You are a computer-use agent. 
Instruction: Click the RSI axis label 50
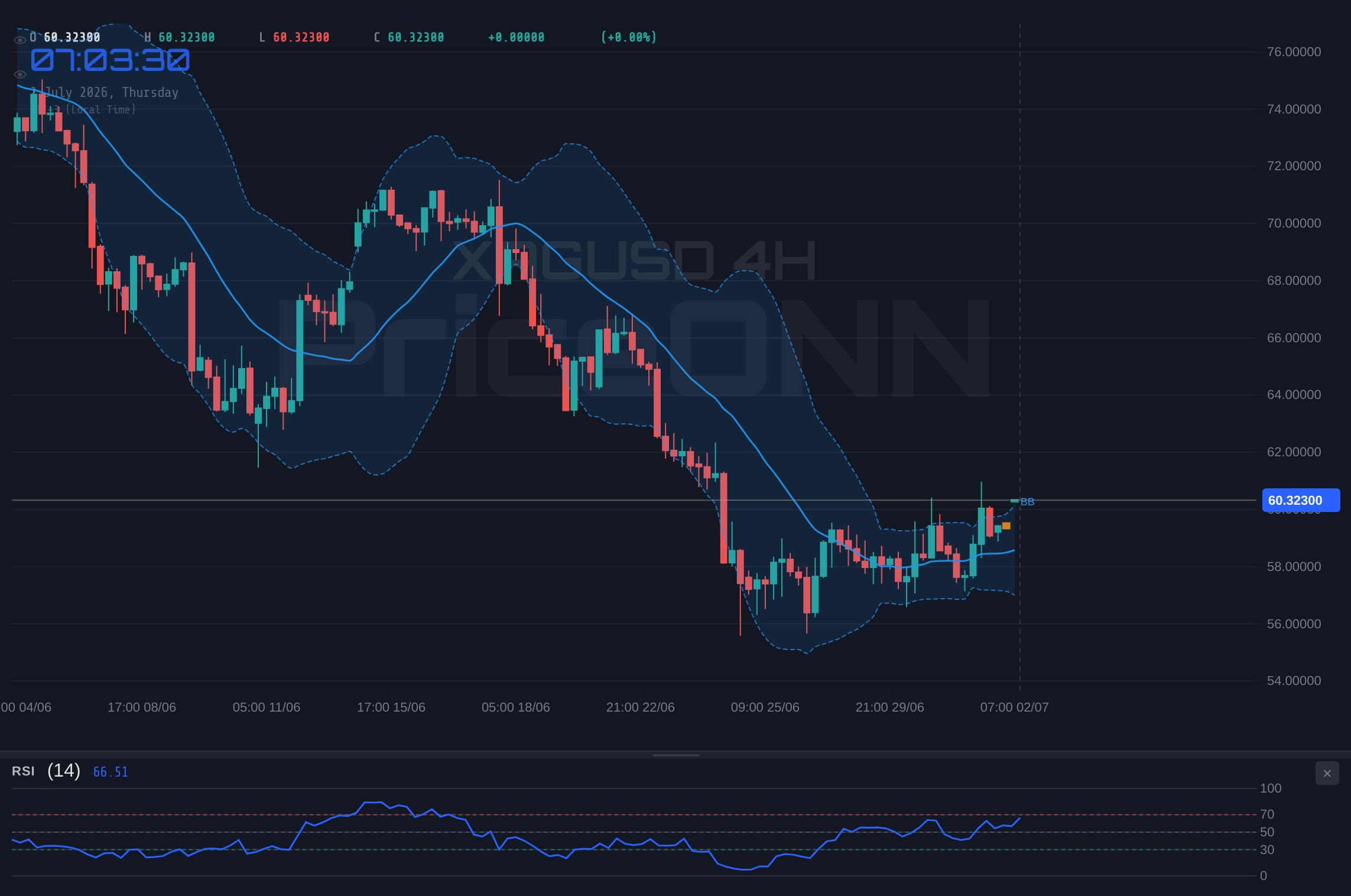(x=1267, y=832)
